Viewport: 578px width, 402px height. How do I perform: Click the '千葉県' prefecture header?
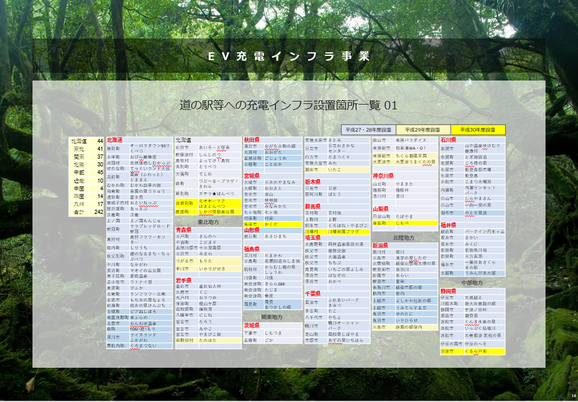point(313,294)
